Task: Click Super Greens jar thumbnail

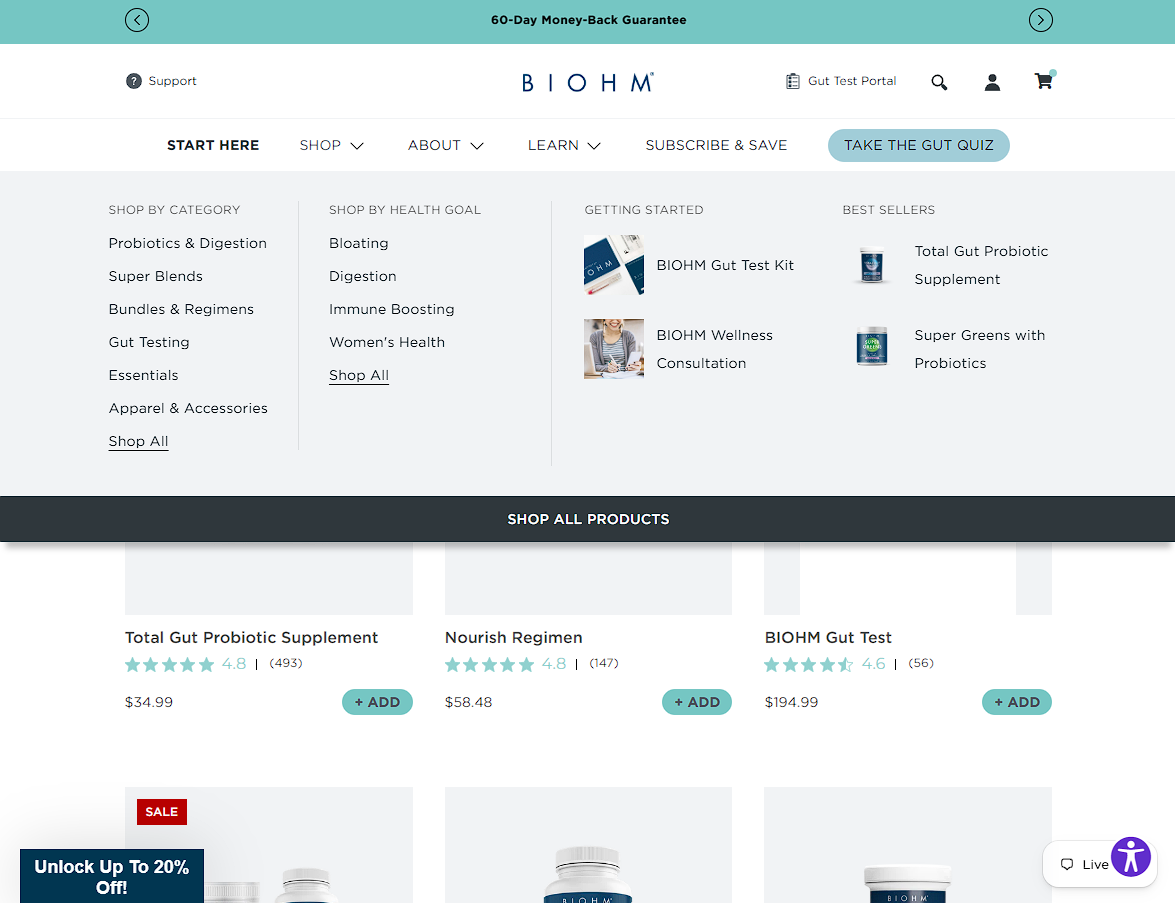Action: tap(872, 346)
